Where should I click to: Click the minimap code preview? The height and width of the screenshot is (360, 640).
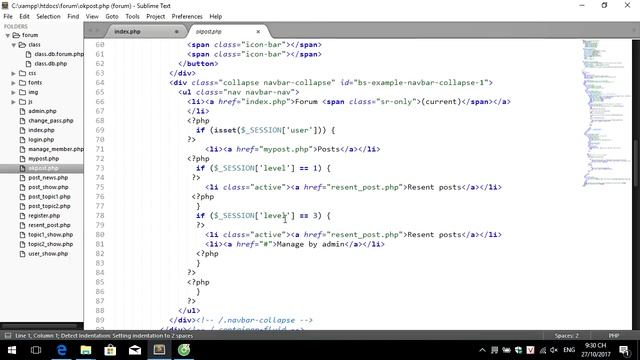point(606,113)
